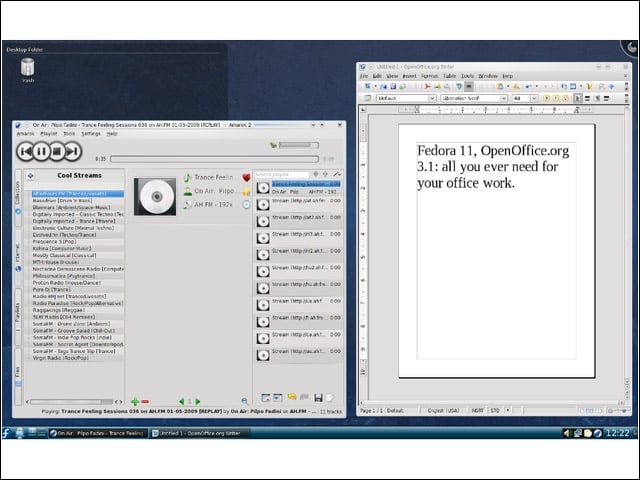640x480 pixels.
Task: Click the undo icon in Writer toolbar
Action: point(529,86)
